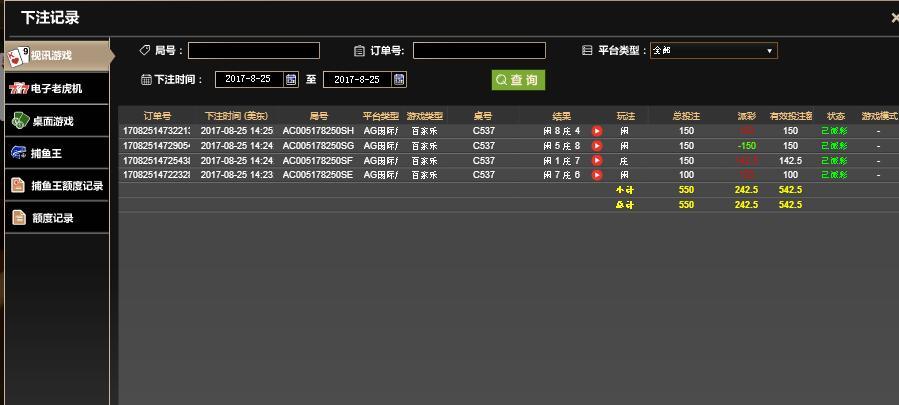Go to the 捕鱼王 tab
Image resolution: width=899 pixels, height=405 pixels.
pyautogui.click(x=55, y=153)
